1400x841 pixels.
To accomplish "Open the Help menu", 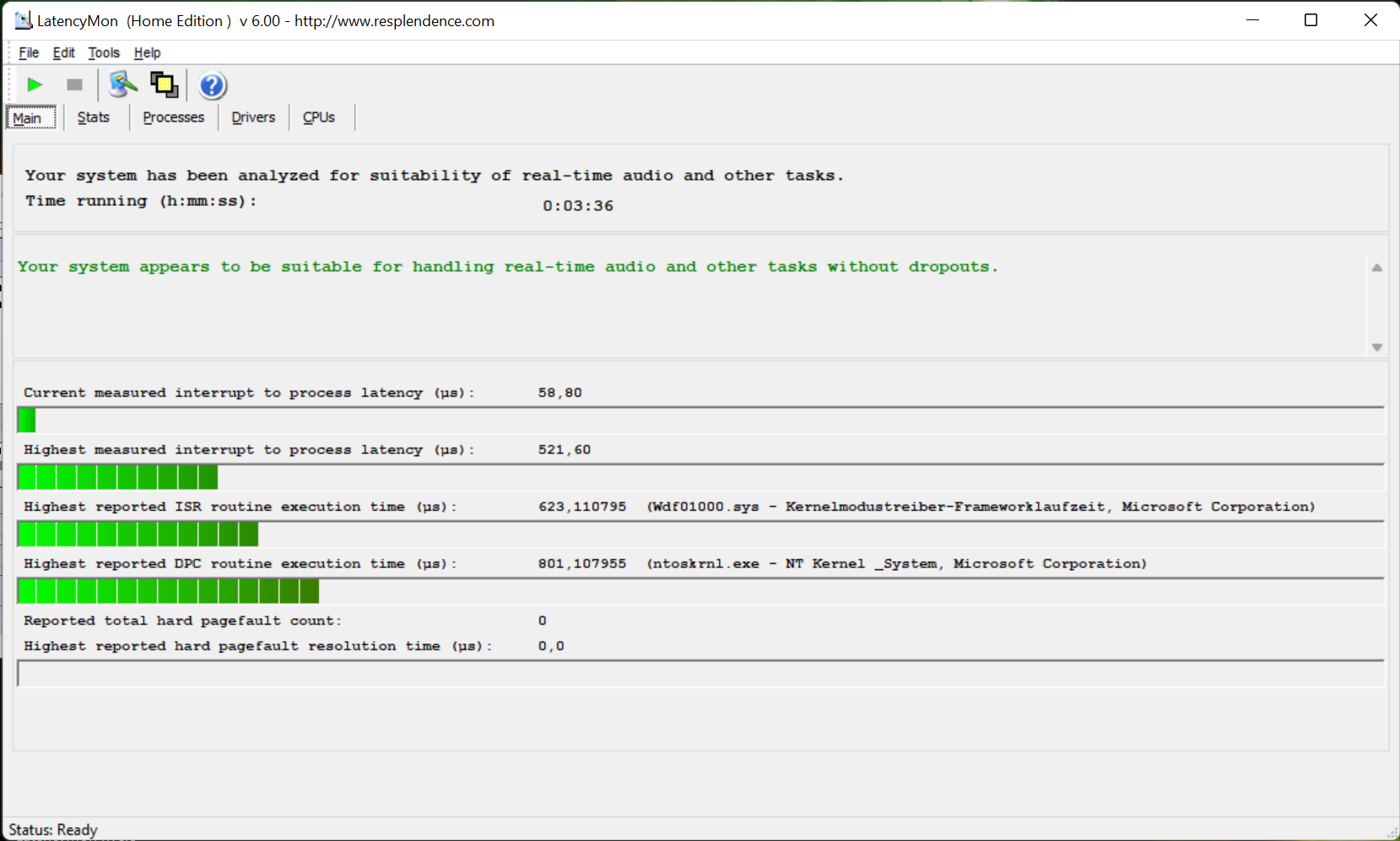I will (147, 52).
